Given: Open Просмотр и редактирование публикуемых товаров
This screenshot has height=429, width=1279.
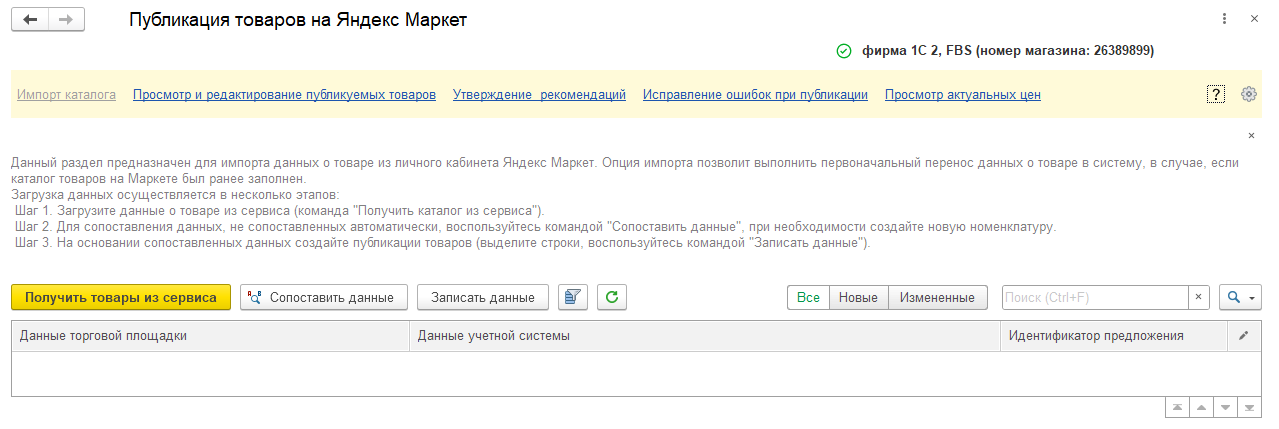Looking at the screenshot, I should (284, 95).
